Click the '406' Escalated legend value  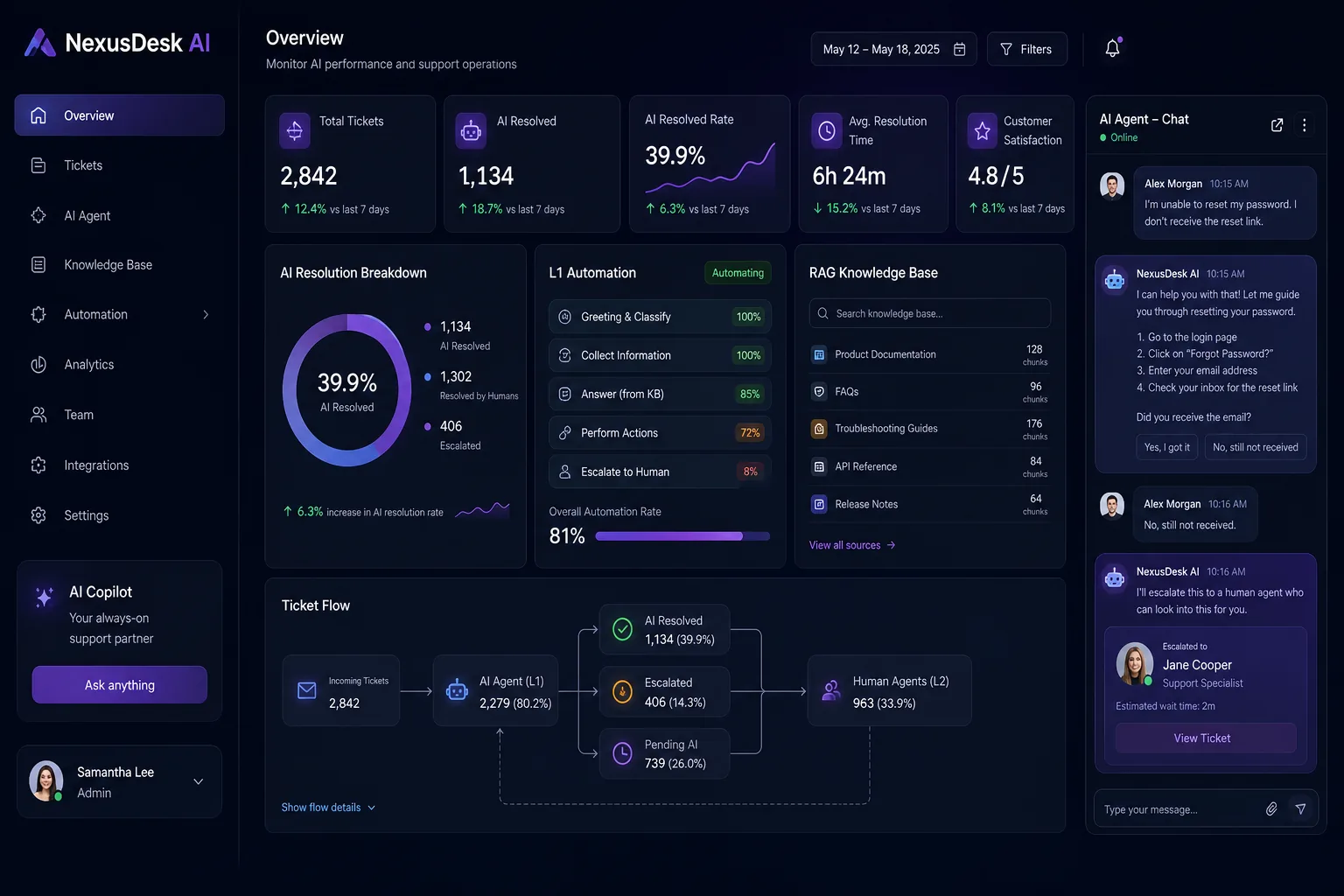pyautogui.click(x=451, y=426)
